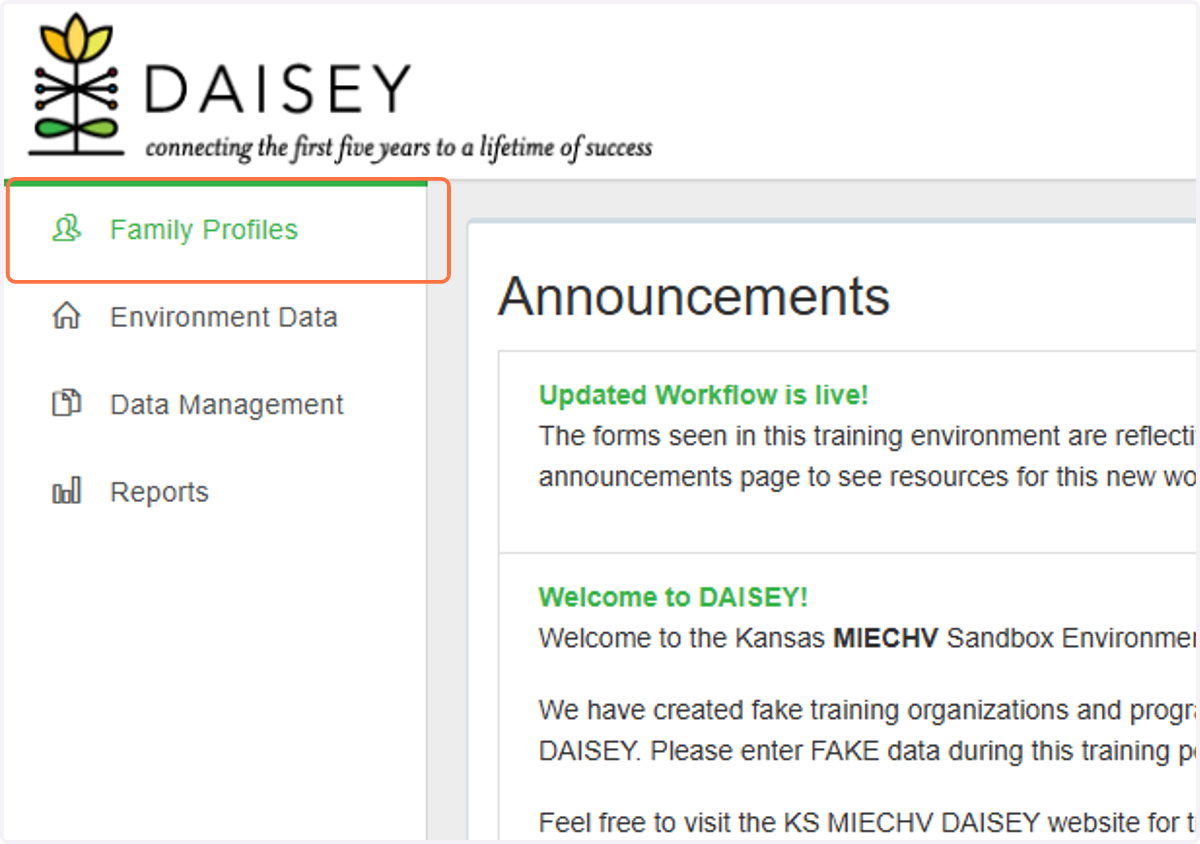Image resolution: width=1200 pixels, height=844 pixels.
Task: Select the 'Welcome to DAISEY!' announcement title
Action: point(673,597)
